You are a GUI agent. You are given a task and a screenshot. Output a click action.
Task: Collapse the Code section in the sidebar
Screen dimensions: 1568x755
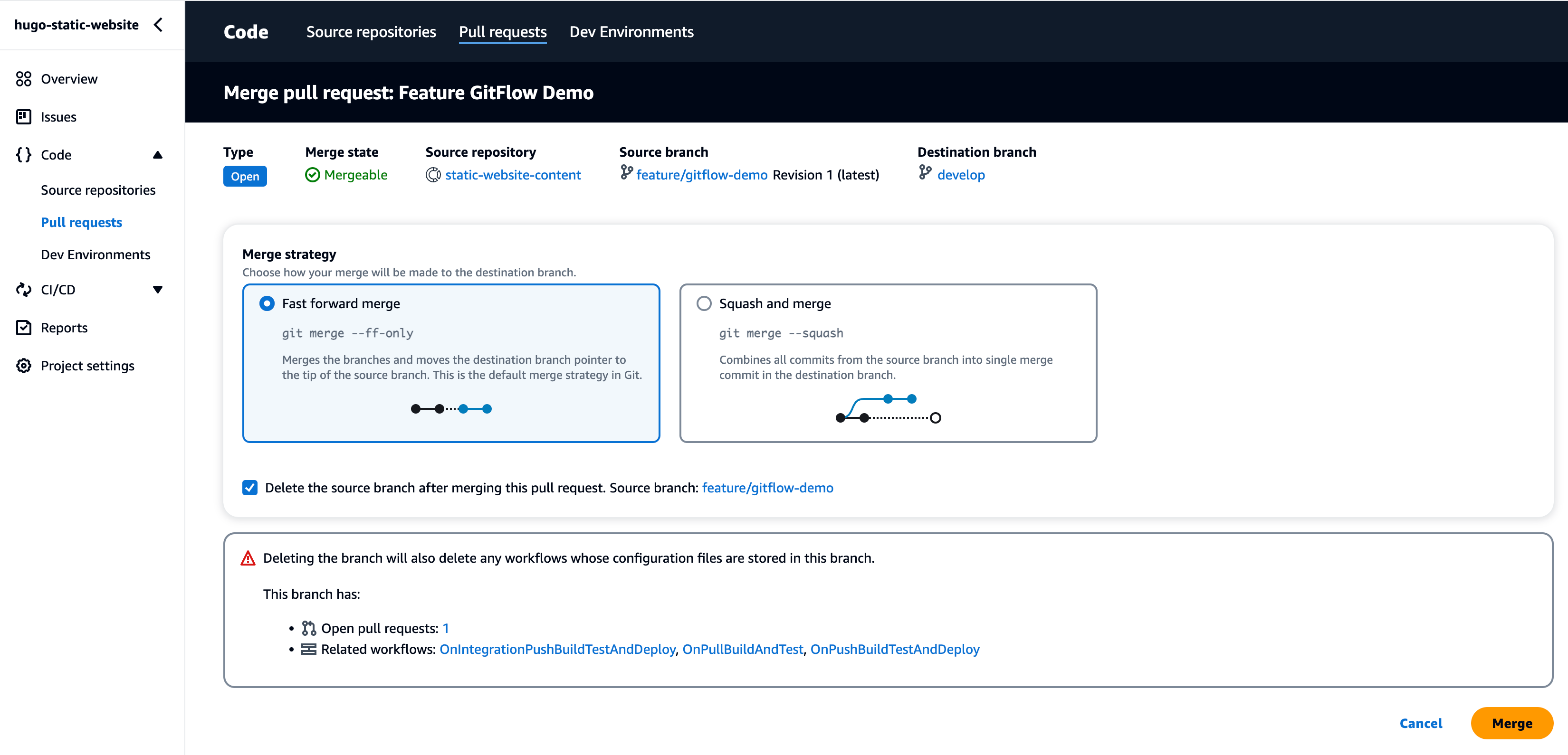point(158,154)
